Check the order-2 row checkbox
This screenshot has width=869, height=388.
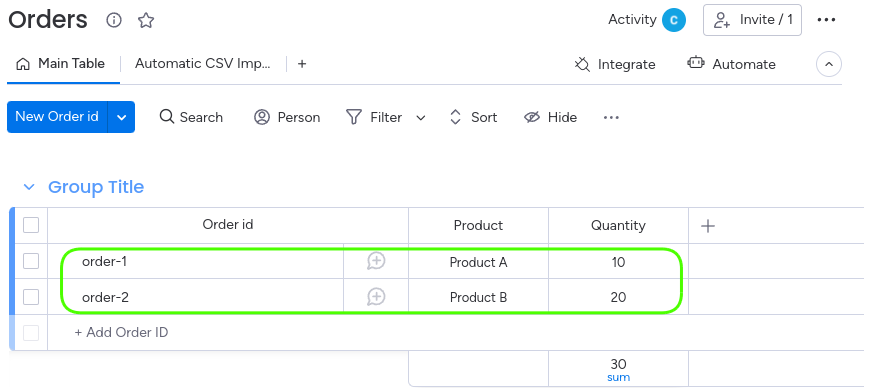tap(31, 297)
